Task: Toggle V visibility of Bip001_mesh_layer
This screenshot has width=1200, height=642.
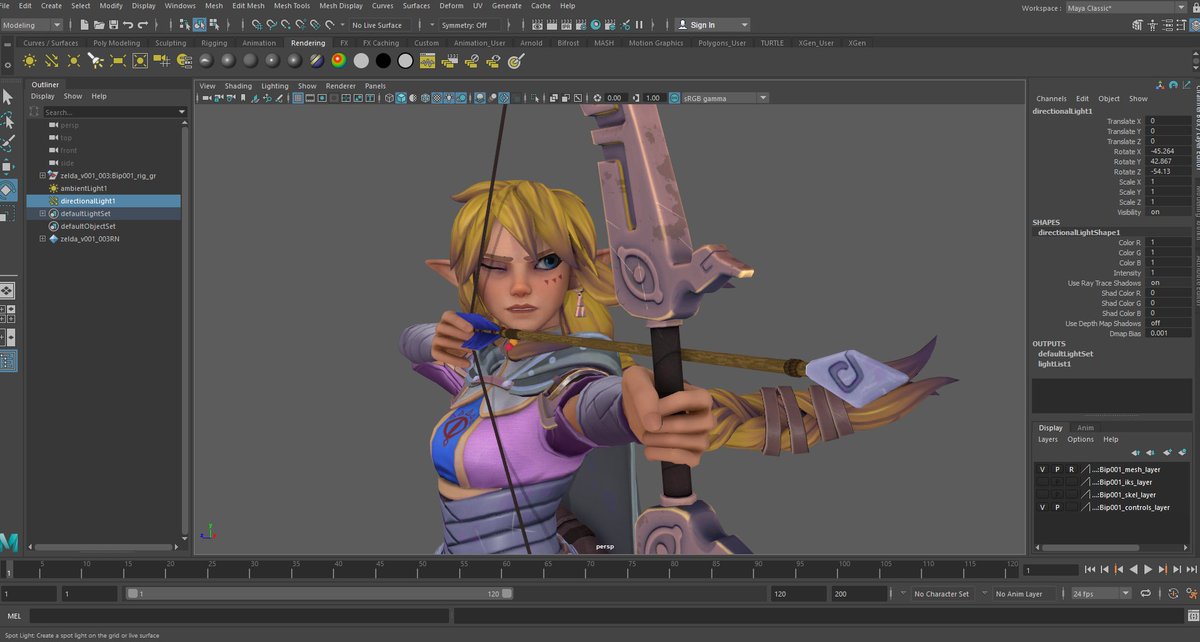Action: click(1042, 468)
